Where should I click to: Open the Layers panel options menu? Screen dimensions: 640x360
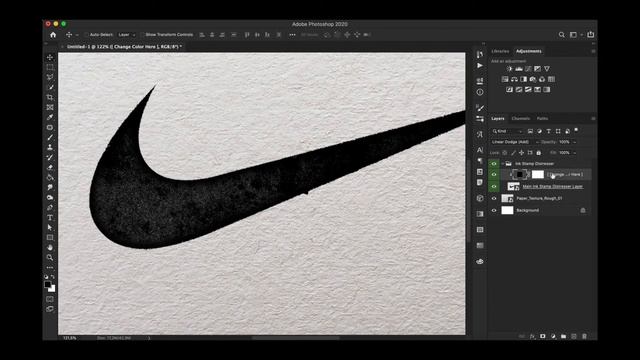click(x=593, y=118)
